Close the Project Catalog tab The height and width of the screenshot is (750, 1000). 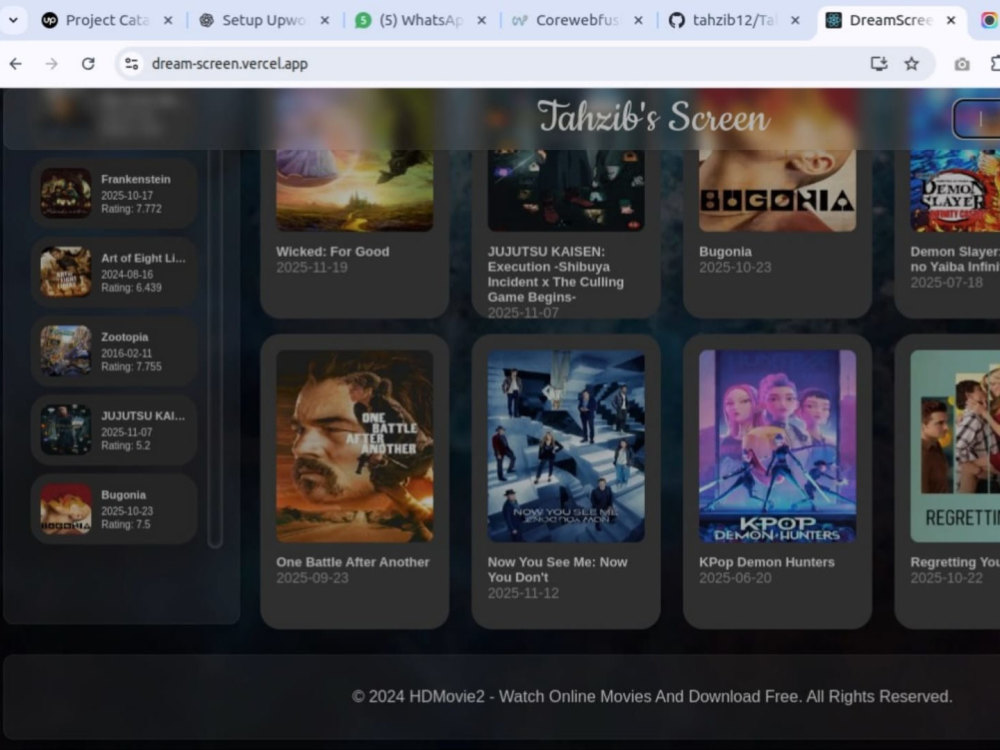tap(168, 20)
